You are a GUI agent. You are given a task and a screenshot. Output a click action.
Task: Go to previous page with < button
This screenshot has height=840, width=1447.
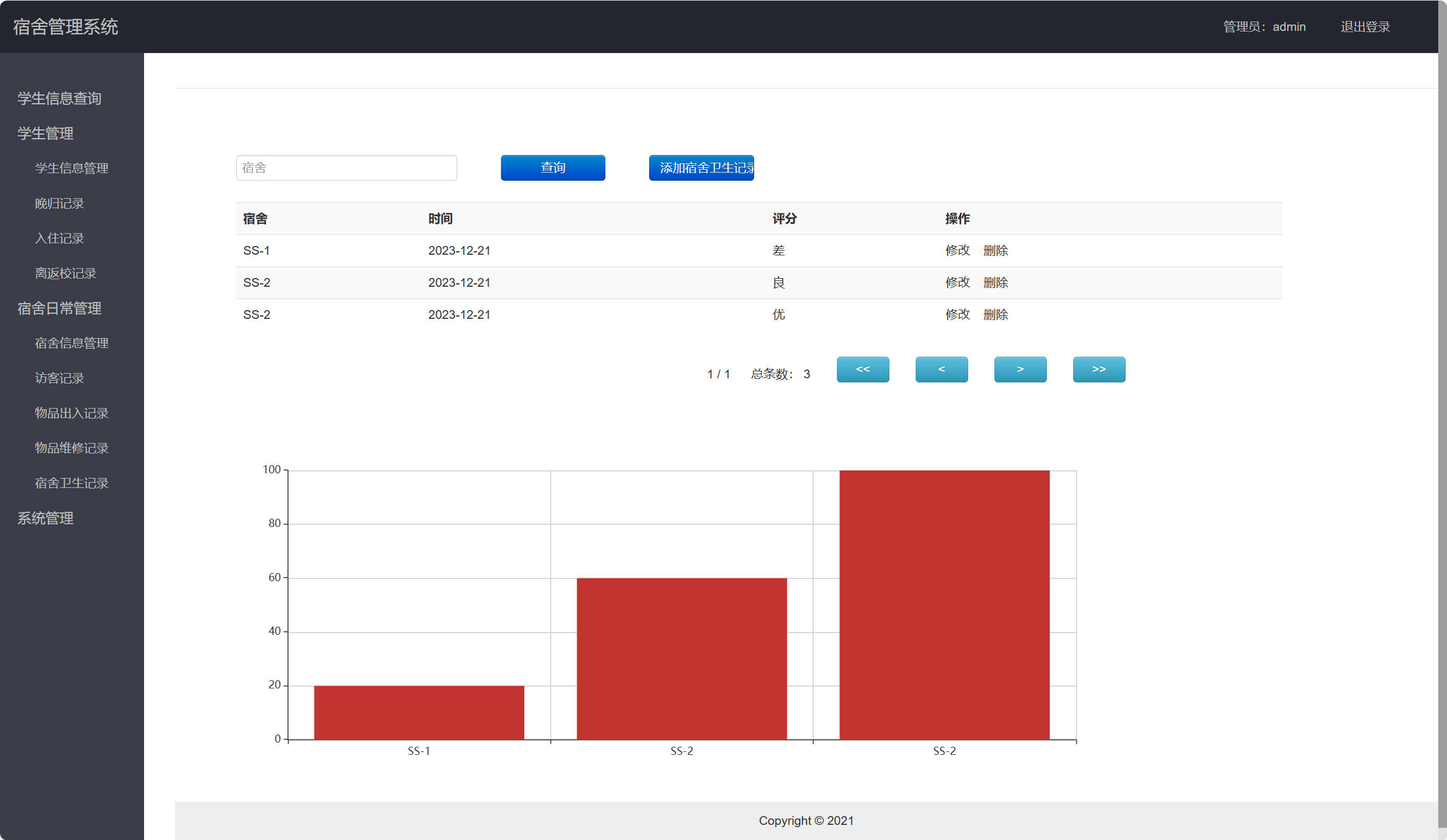tap(941, 370)
